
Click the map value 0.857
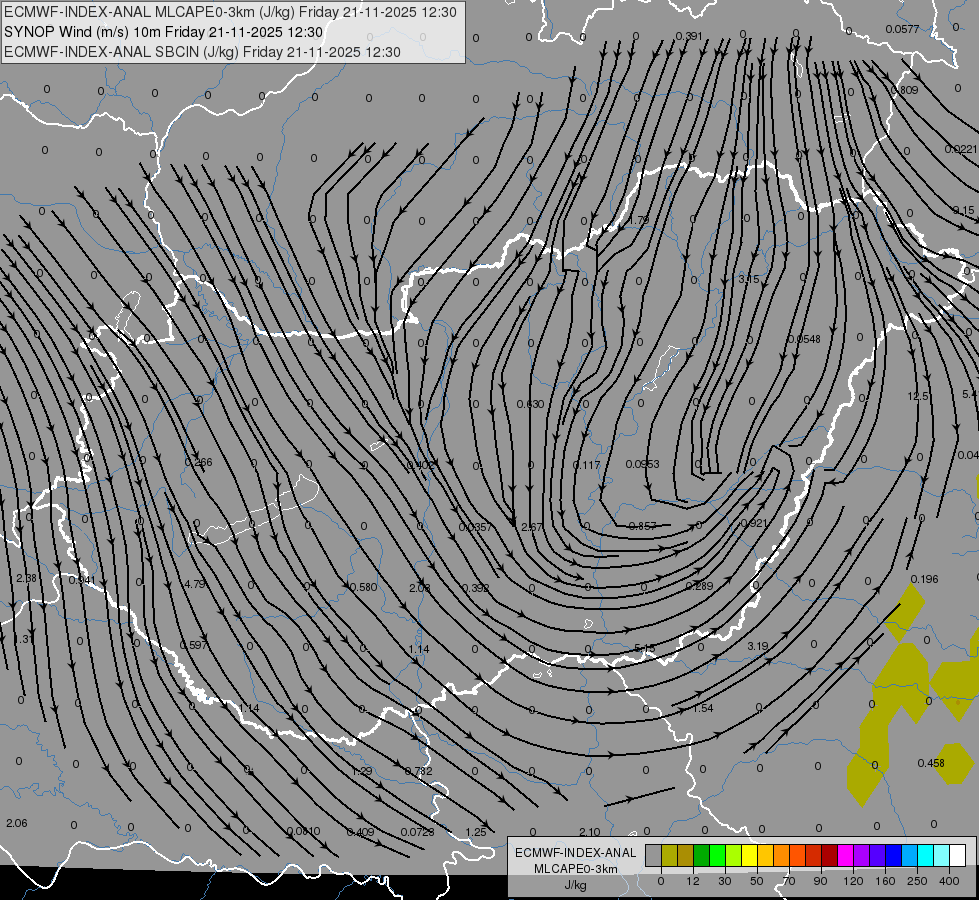pos(642,526)
